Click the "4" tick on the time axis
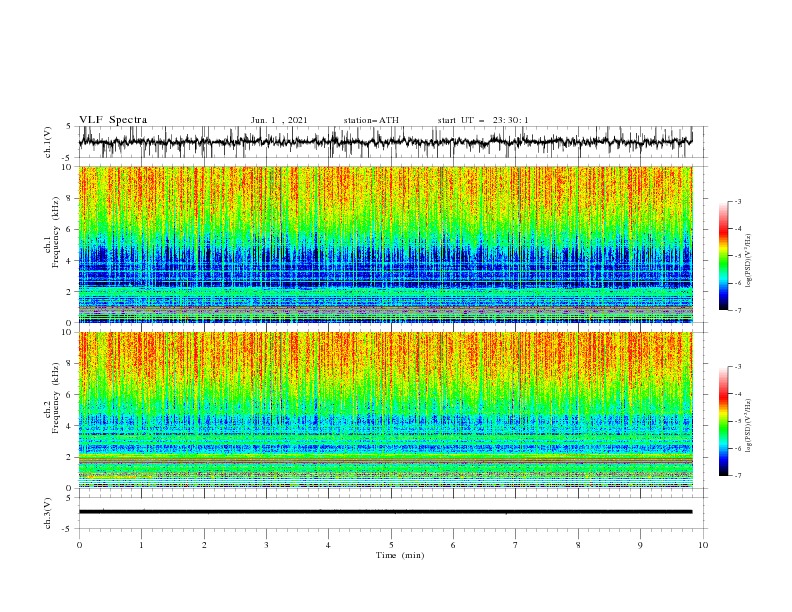 (x=328, y=545)
